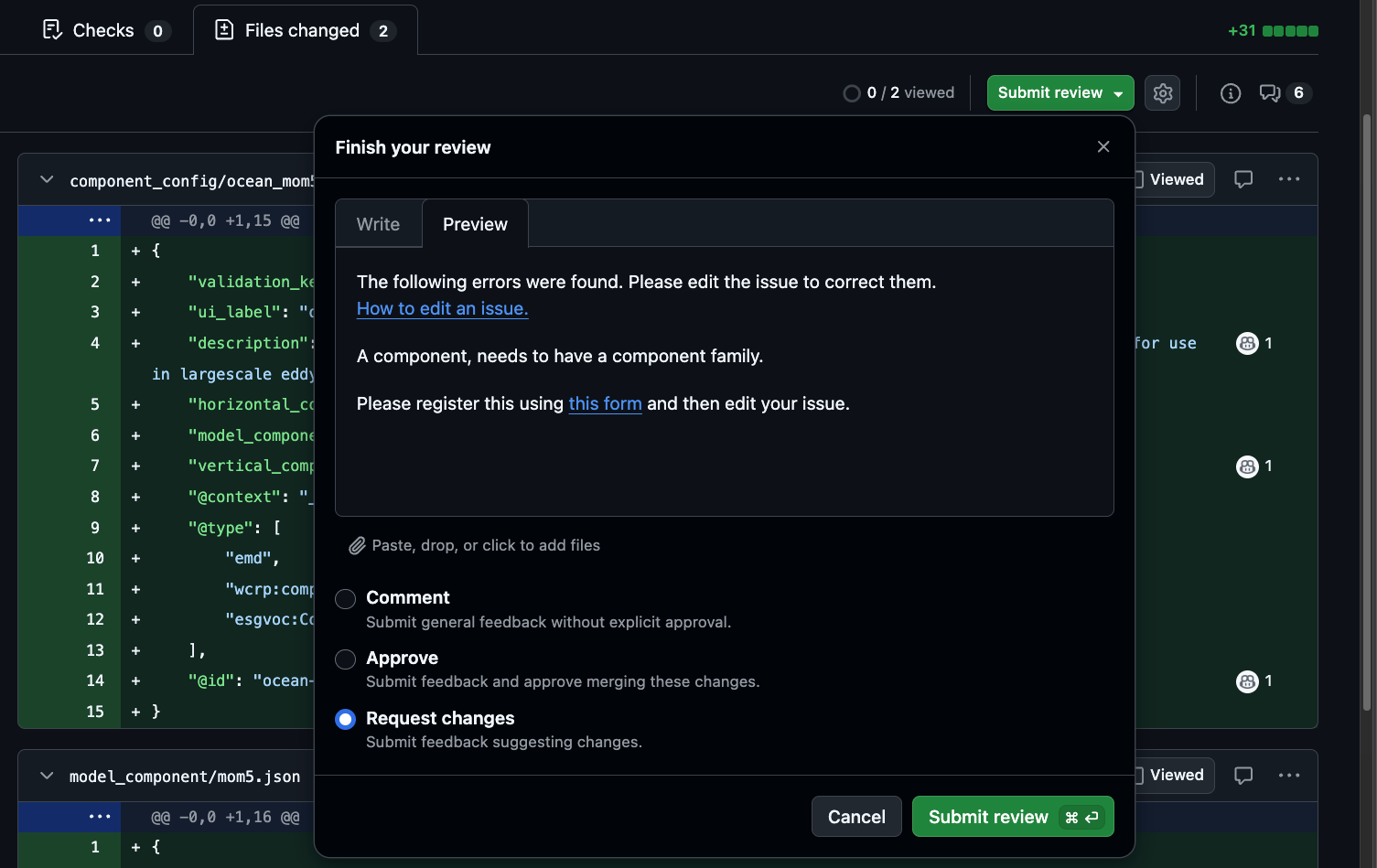Collapse the component_config/ocean_mom5 file diff
Screen dimensions: 1377x868
click(x=47, y=180)
